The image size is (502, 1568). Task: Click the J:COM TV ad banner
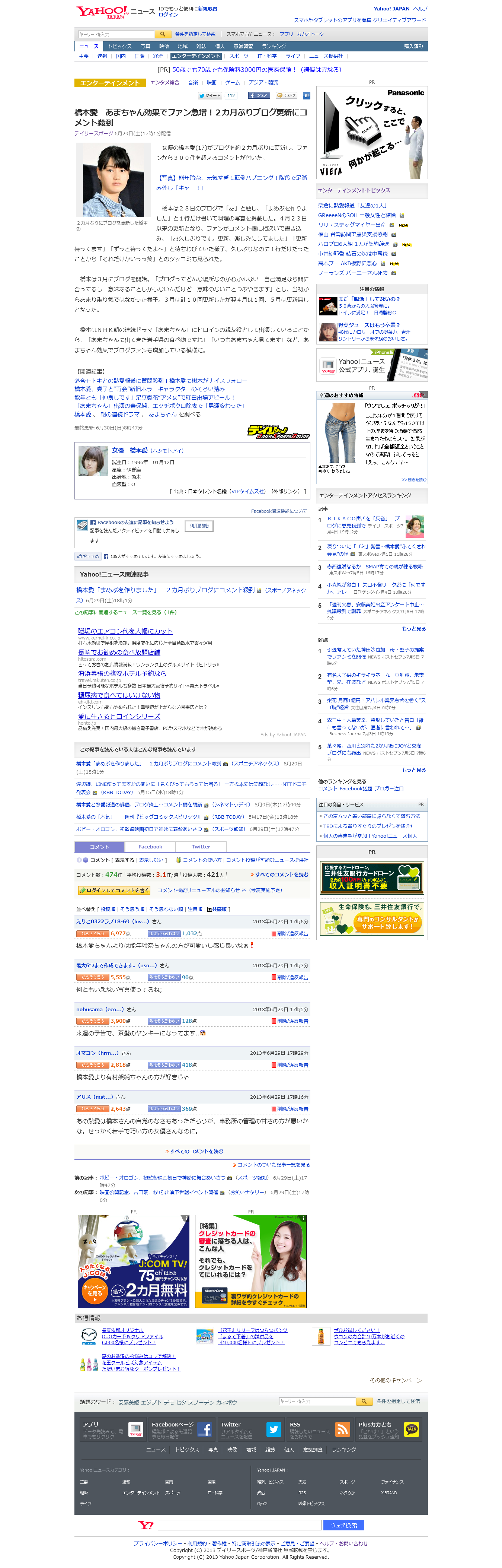[133, 1261]
